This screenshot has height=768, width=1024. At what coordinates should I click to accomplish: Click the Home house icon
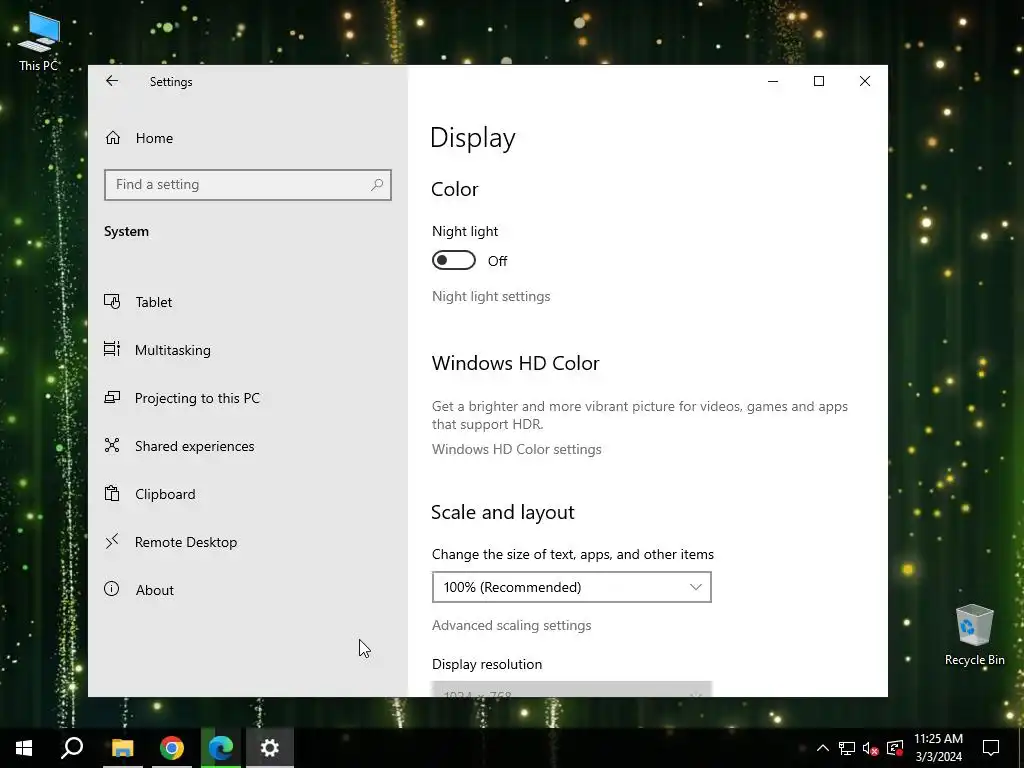113,138
